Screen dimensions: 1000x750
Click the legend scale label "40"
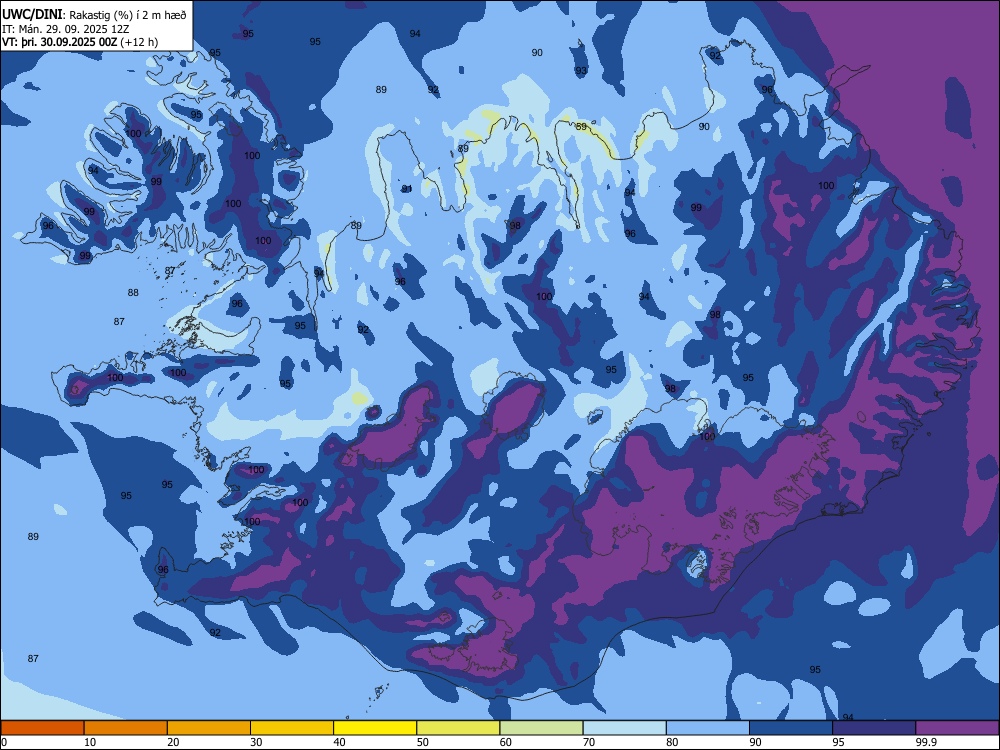pos(340,742)
